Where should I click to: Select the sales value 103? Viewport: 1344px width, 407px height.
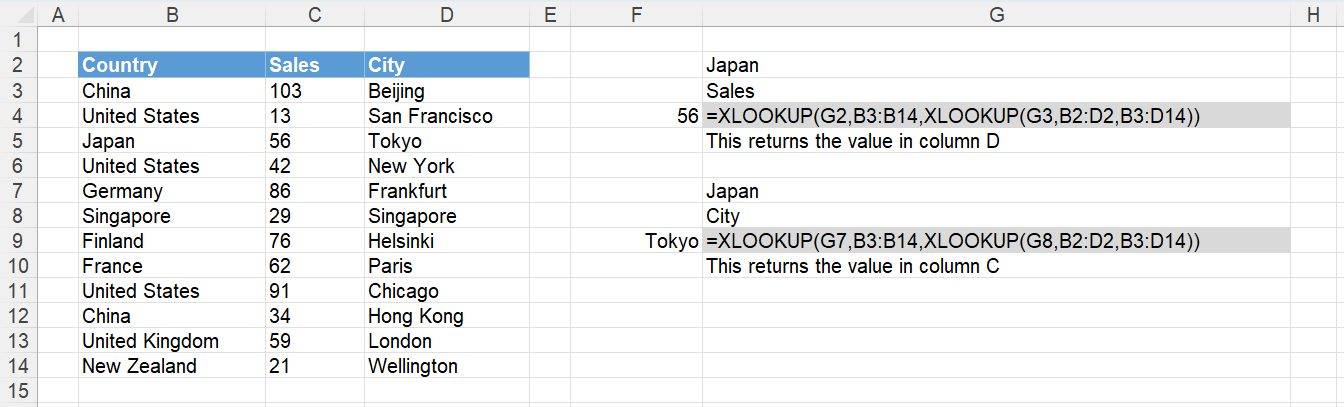pos(315,91)
